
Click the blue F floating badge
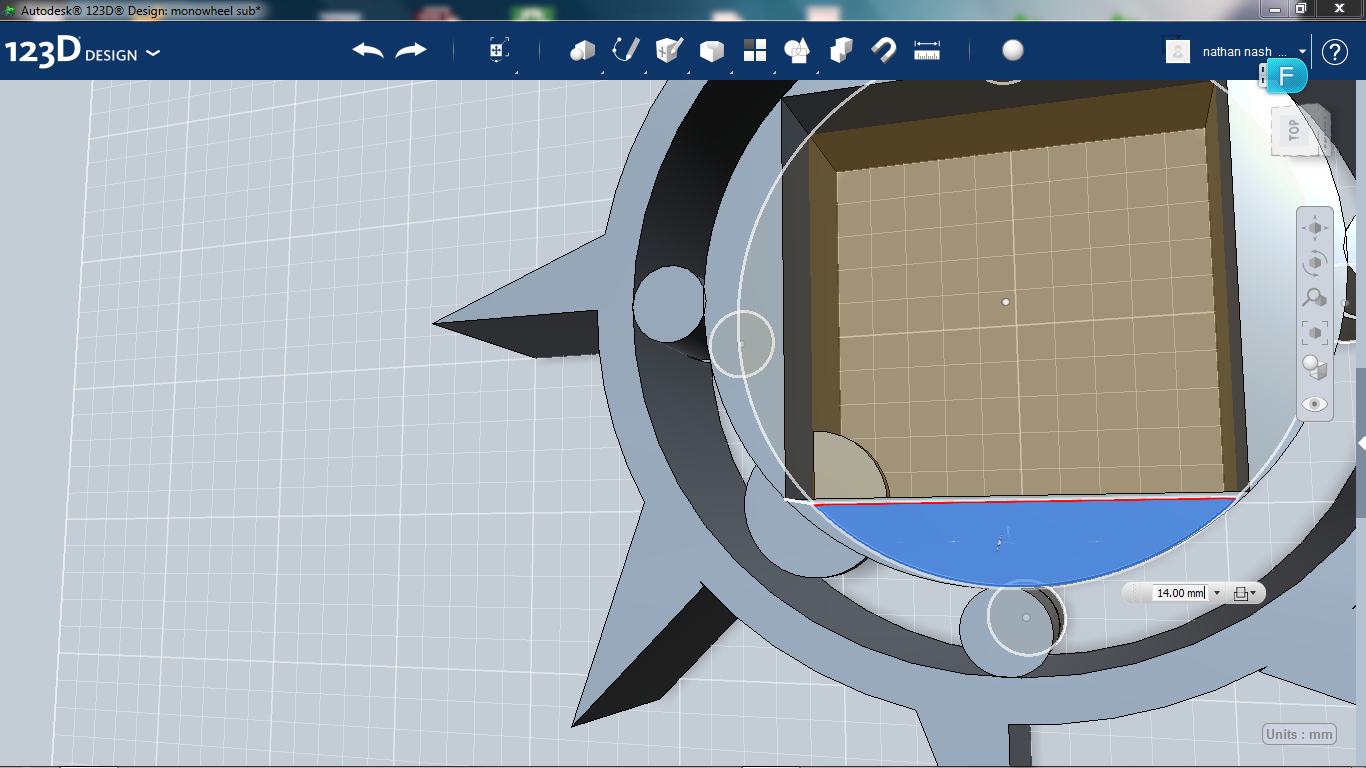[x=1287, y=77]
